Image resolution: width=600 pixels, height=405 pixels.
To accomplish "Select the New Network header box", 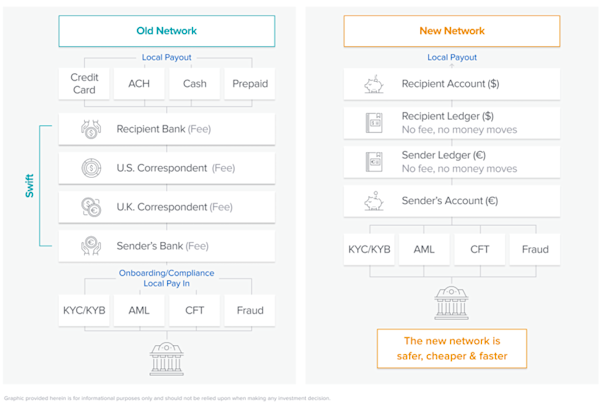I will 452,31.
